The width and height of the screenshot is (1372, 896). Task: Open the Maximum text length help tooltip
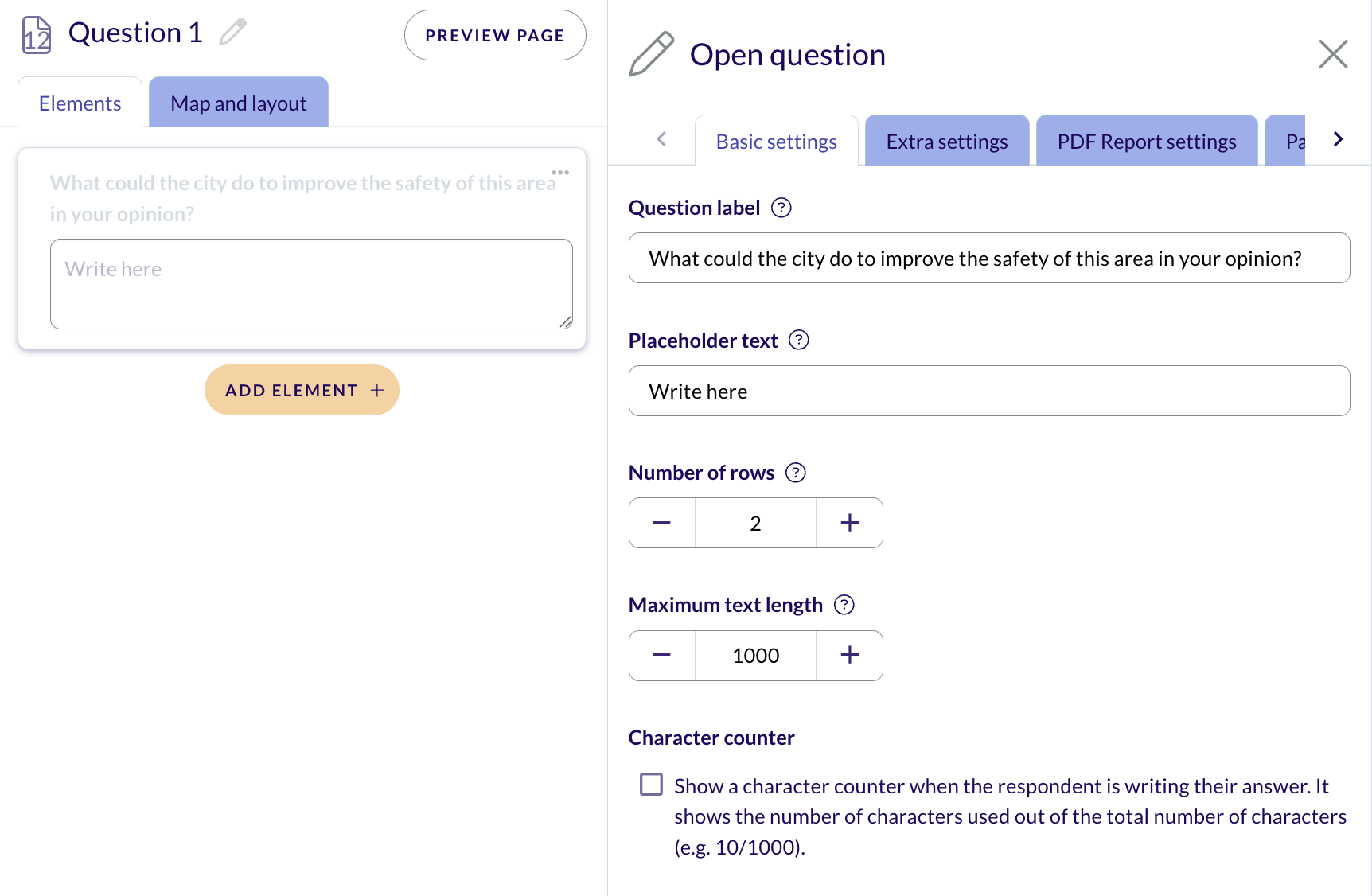click(x=844, y=605)
